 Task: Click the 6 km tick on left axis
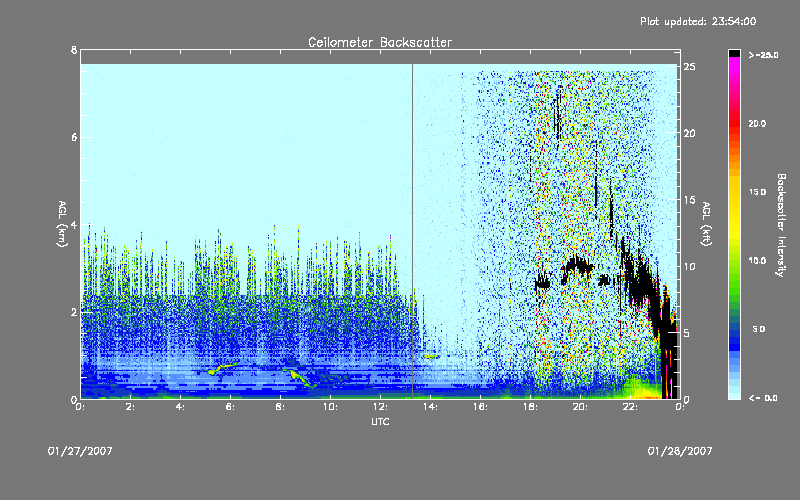click(74, 137)
